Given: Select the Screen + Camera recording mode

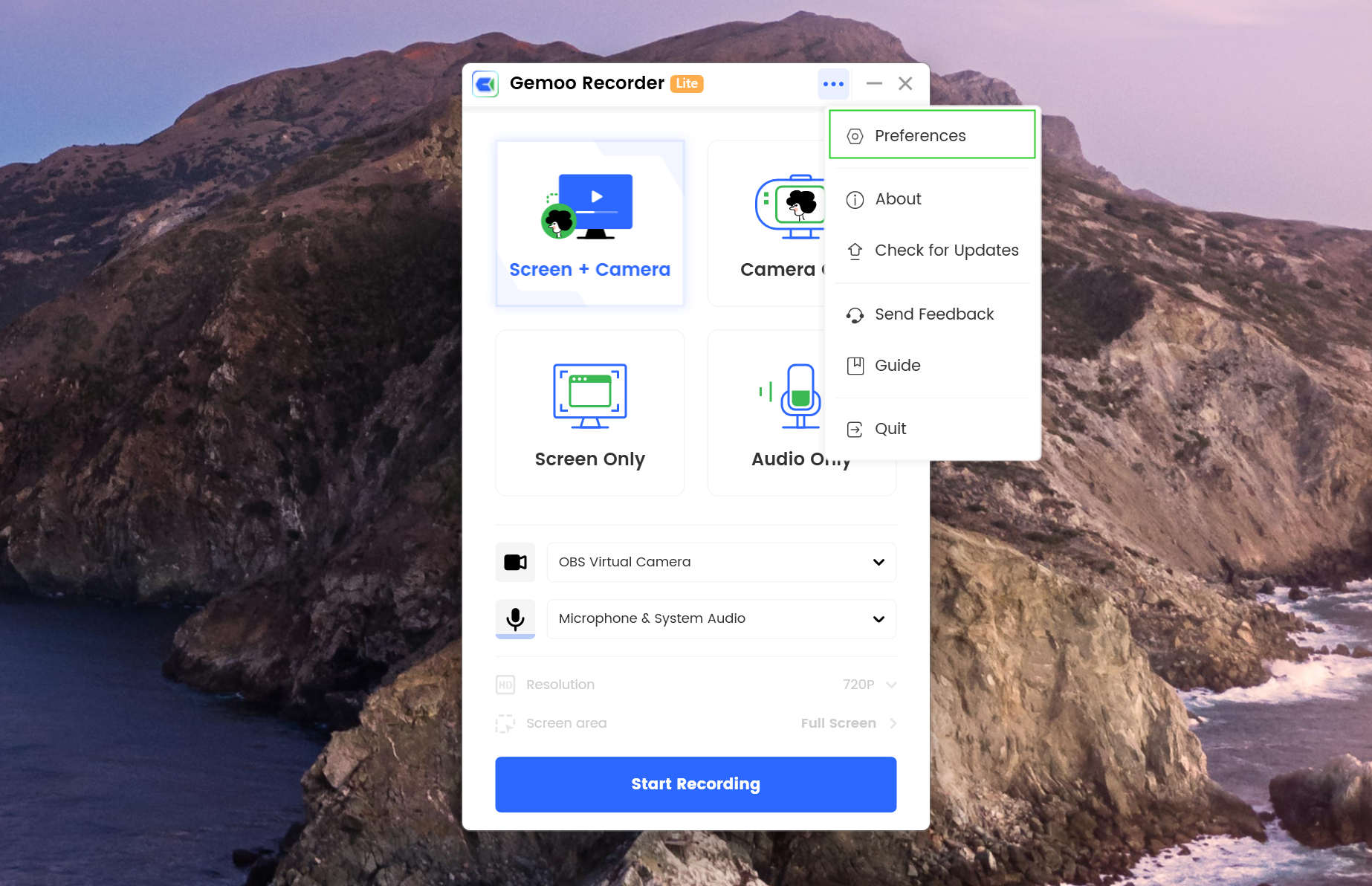Looking at the screenshot, I should (590, 223).
